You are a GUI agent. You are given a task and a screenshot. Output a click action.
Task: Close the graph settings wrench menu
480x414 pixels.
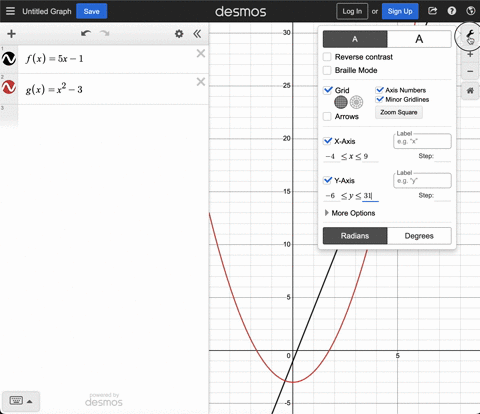tap(470, 34)
